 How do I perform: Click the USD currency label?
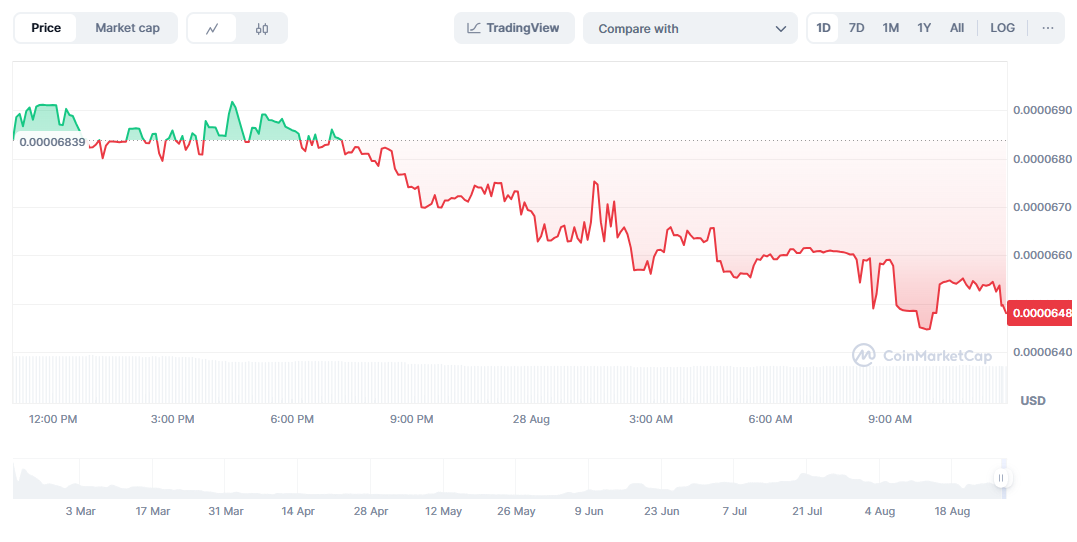coord(1032,400)
